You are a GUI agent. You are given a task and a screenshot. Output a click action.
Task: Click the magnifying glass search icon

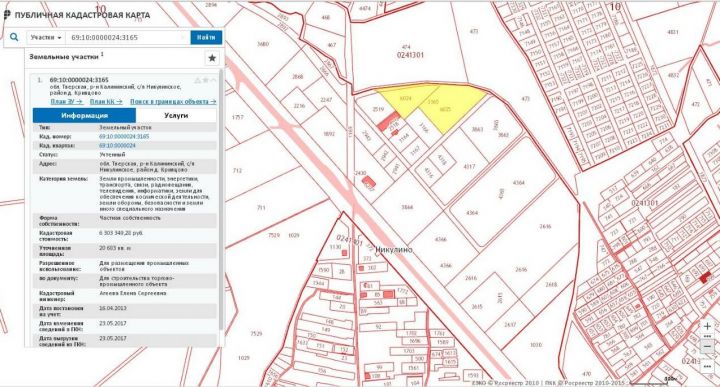[14, 37]
